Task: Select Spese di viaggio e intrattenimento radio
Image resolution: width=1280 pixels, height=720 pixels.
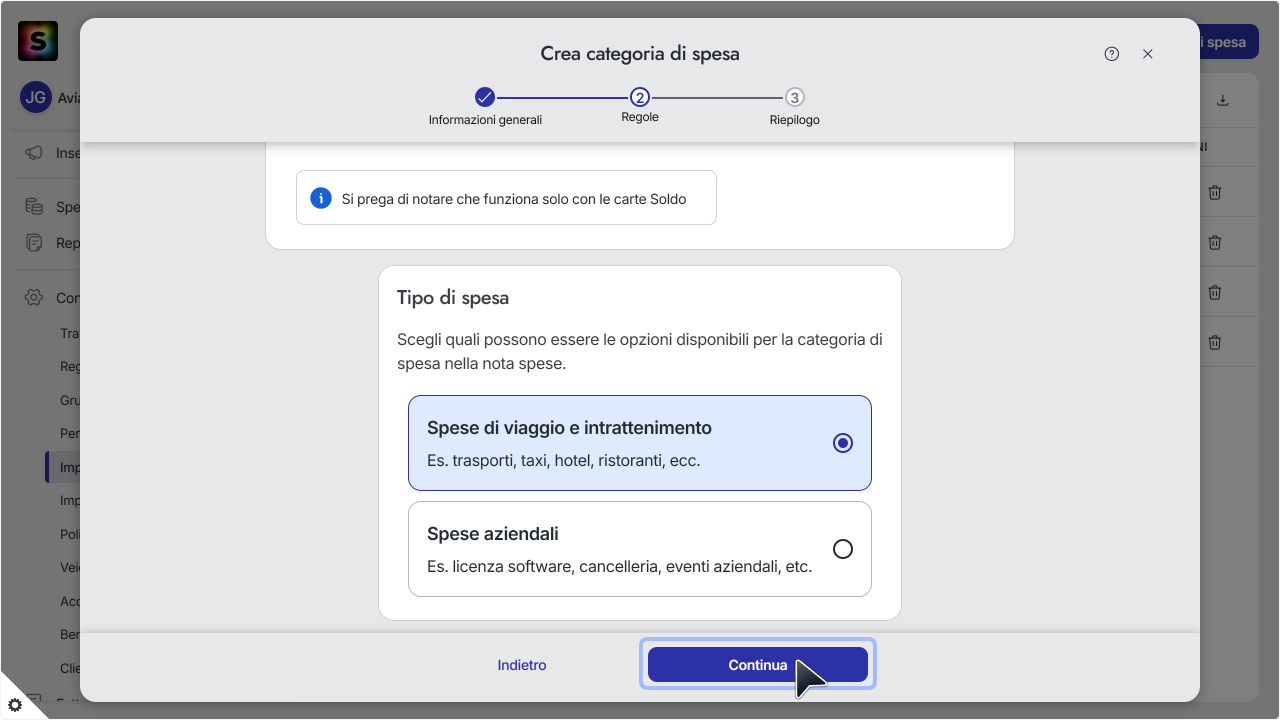Action: (843, 443)
